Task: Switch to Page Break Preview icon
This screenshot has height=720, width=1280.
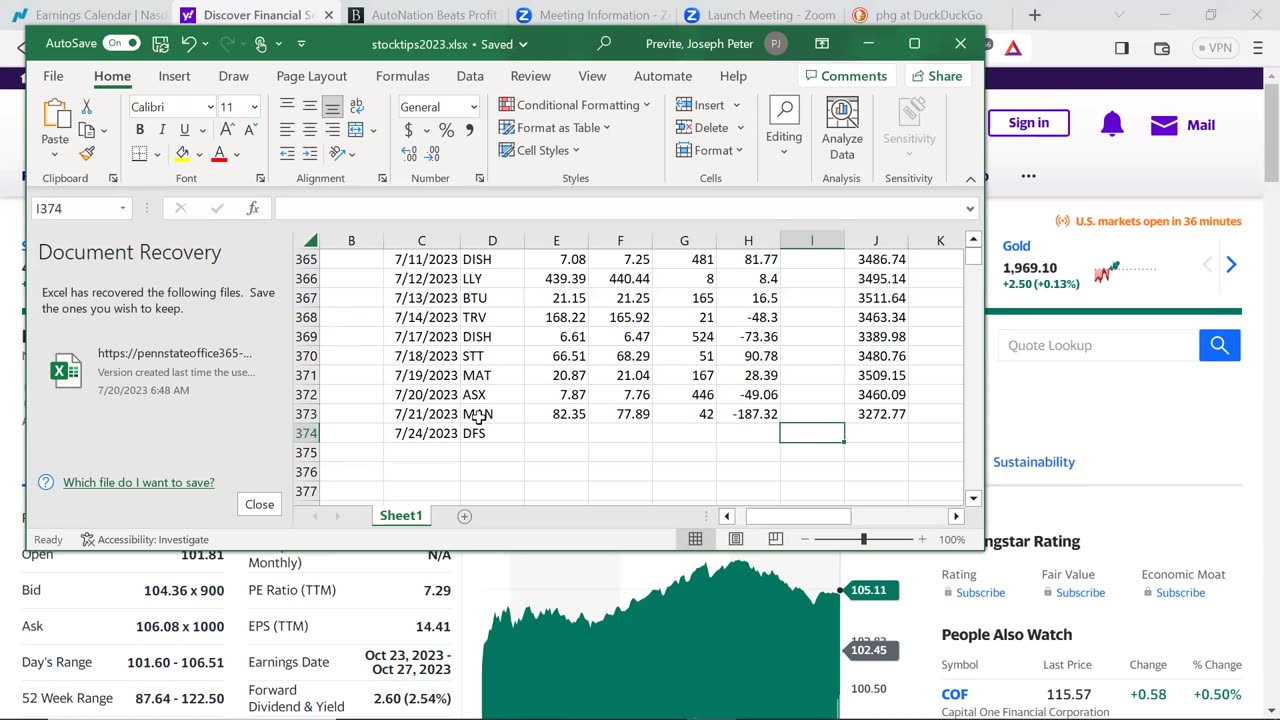Action: click(775, 539)
